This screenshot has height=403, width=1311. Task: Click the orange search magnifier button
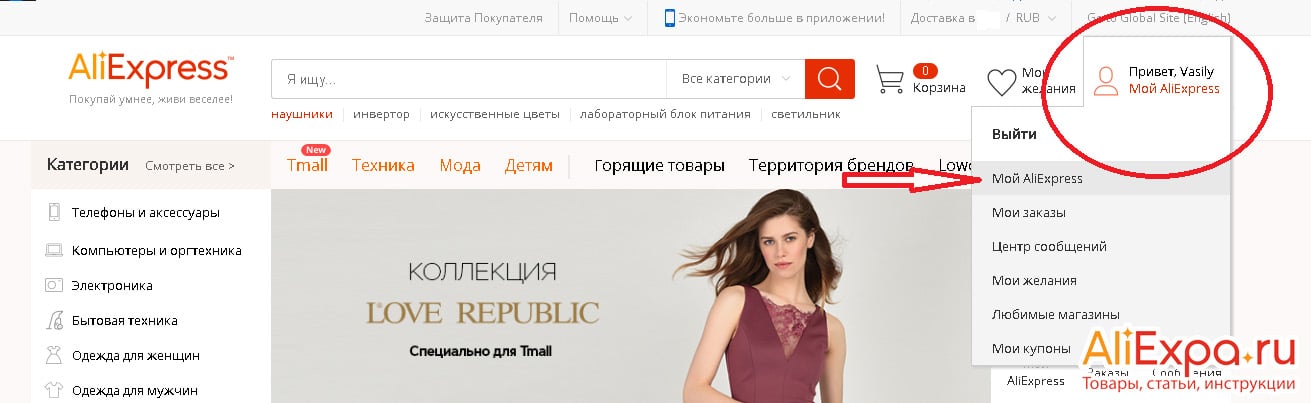click(830, 79)
